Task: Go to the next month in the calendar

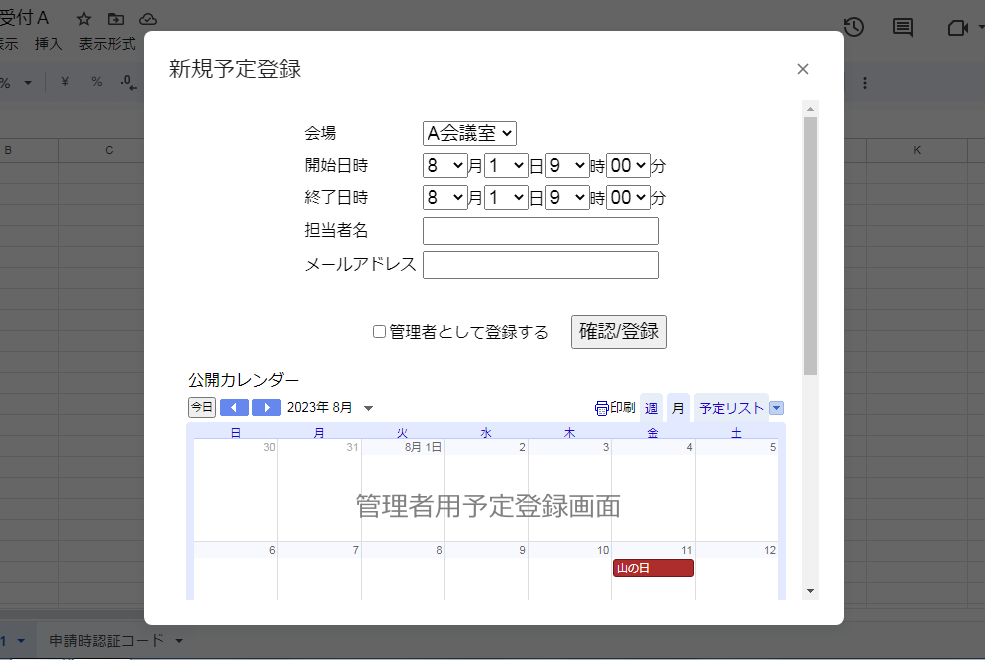Action: coord(266,408)
